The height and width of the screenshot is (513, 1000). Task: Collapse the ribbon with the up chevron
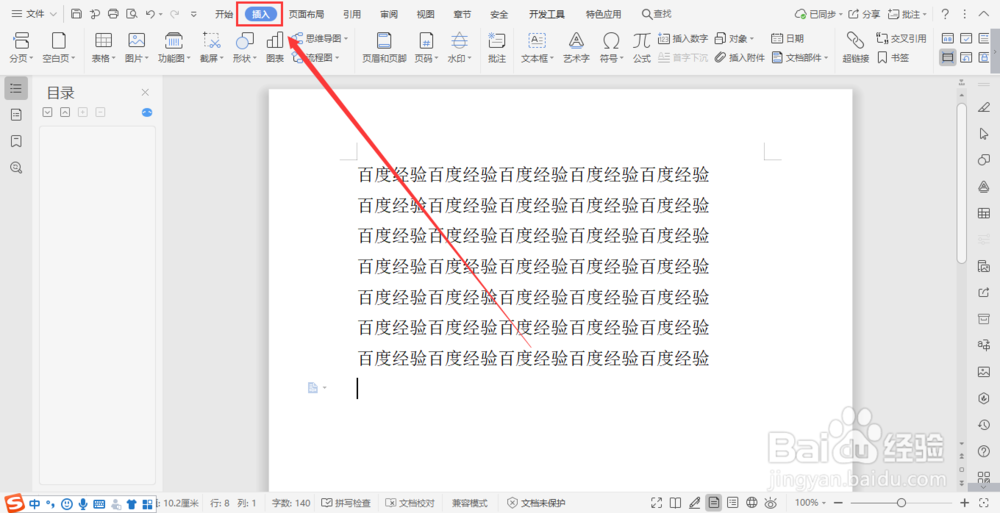click(982, 13)
